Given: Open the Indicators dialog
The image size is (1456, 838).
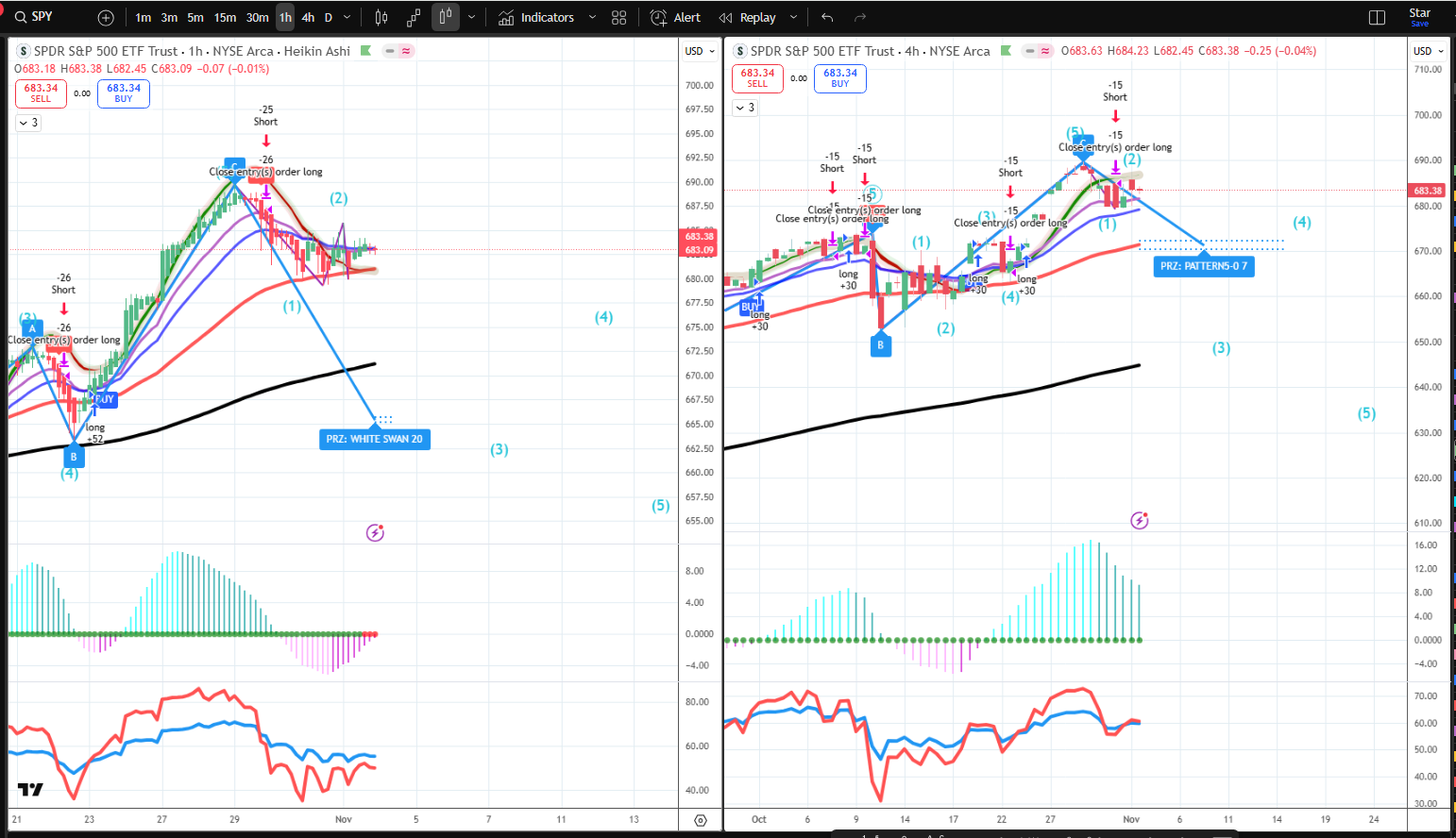Looking at the screenshot, I should point(536,18).
